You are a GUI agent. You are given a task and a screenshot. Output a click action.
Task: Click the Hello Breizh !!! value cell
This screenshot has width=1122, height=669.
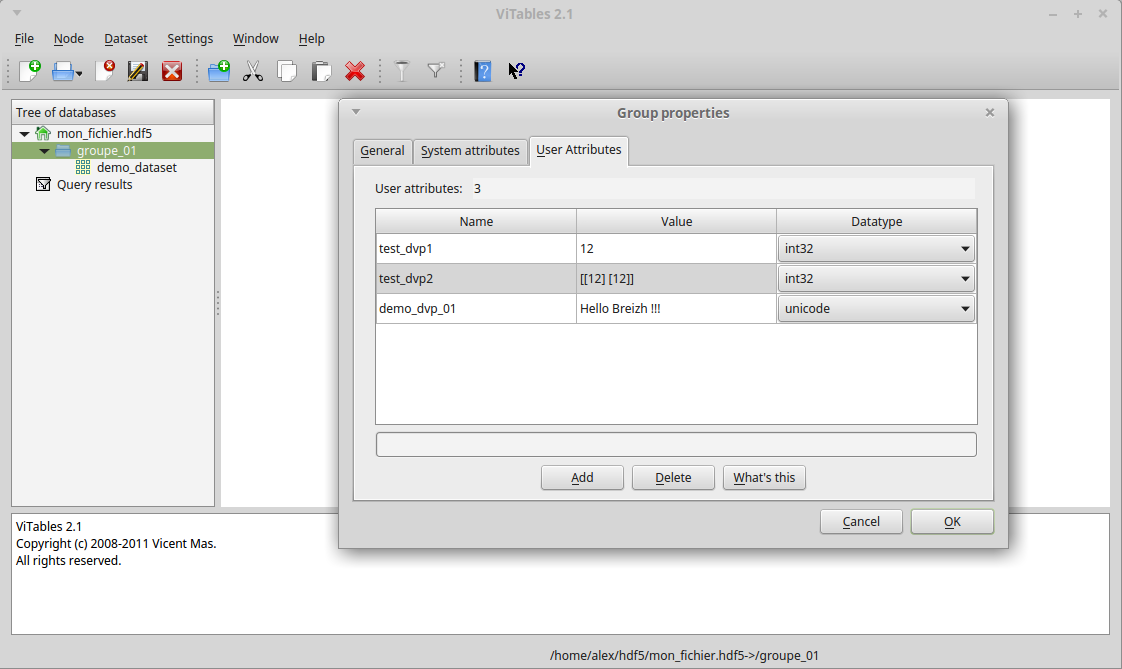(675, 309)
